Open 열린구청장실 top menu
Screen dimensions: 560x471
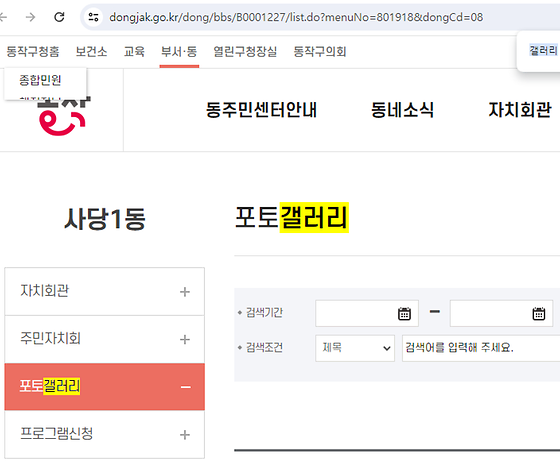pyautogui.click(x=245, y=52)
